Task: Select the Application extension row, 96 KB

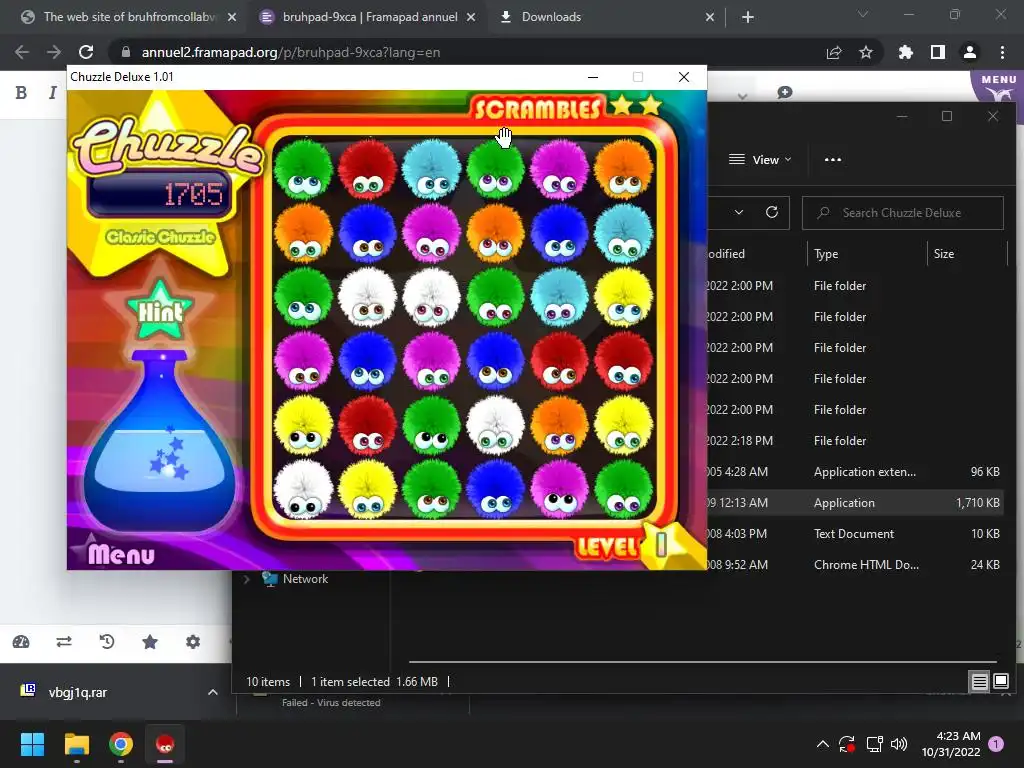Action: (856, 472)
